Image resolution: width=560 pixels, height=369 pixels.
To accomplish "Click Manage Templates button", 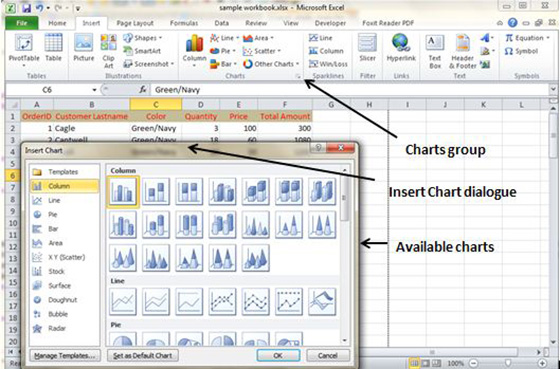I will tap(65, 355).
